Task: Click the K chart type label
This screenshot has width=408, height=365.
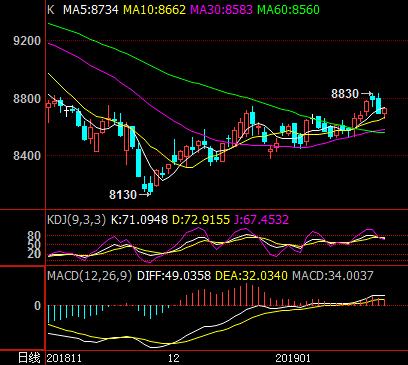Action: tap(50, 9)
